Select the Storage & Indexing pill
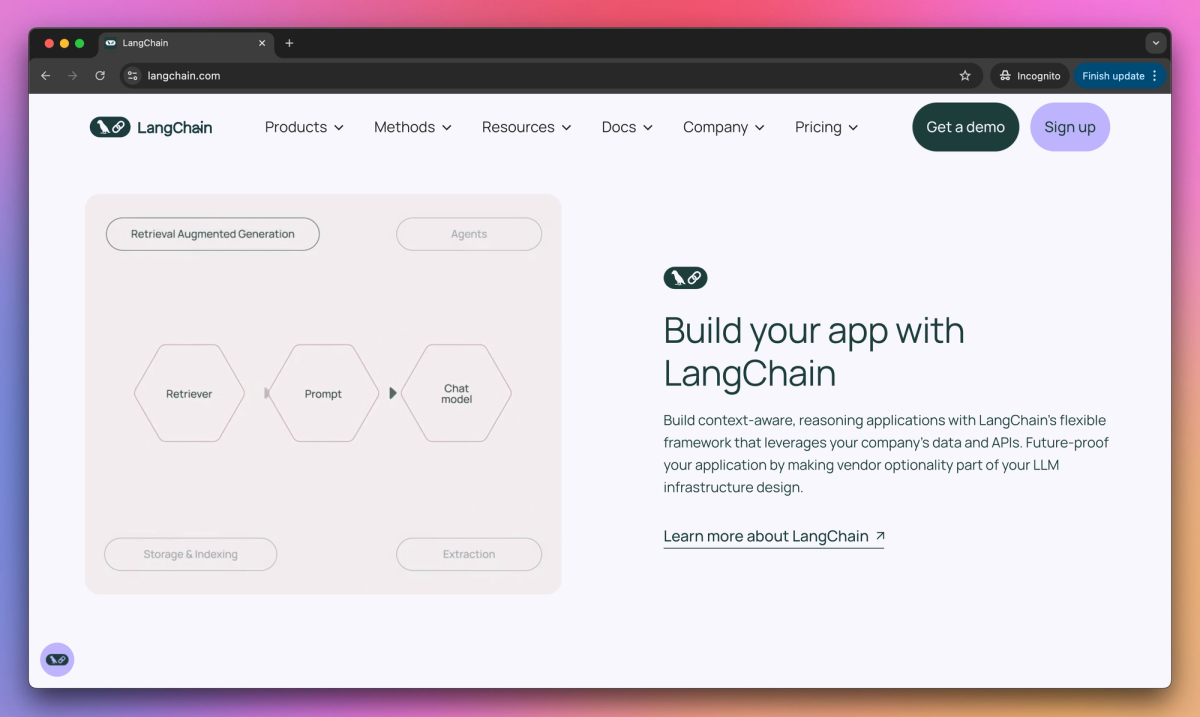 point(190,554)
